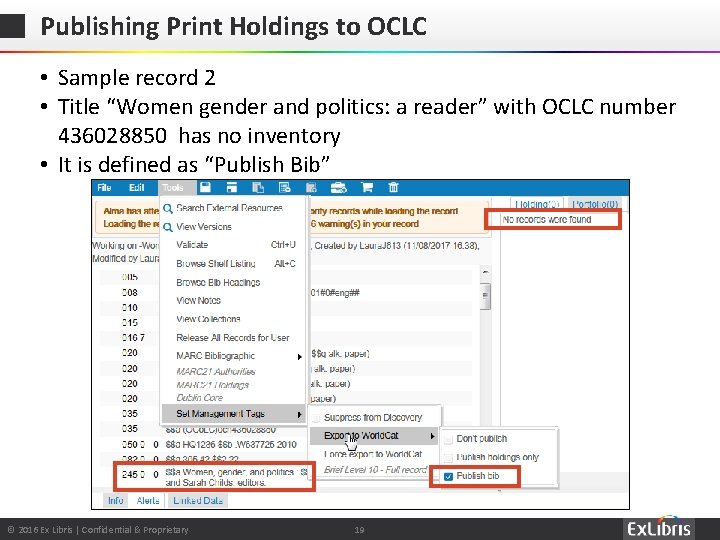The height and width of the screenshot is (540, 720).
Task: Click the split editor layout icon
Action: [x=231, y=187]
